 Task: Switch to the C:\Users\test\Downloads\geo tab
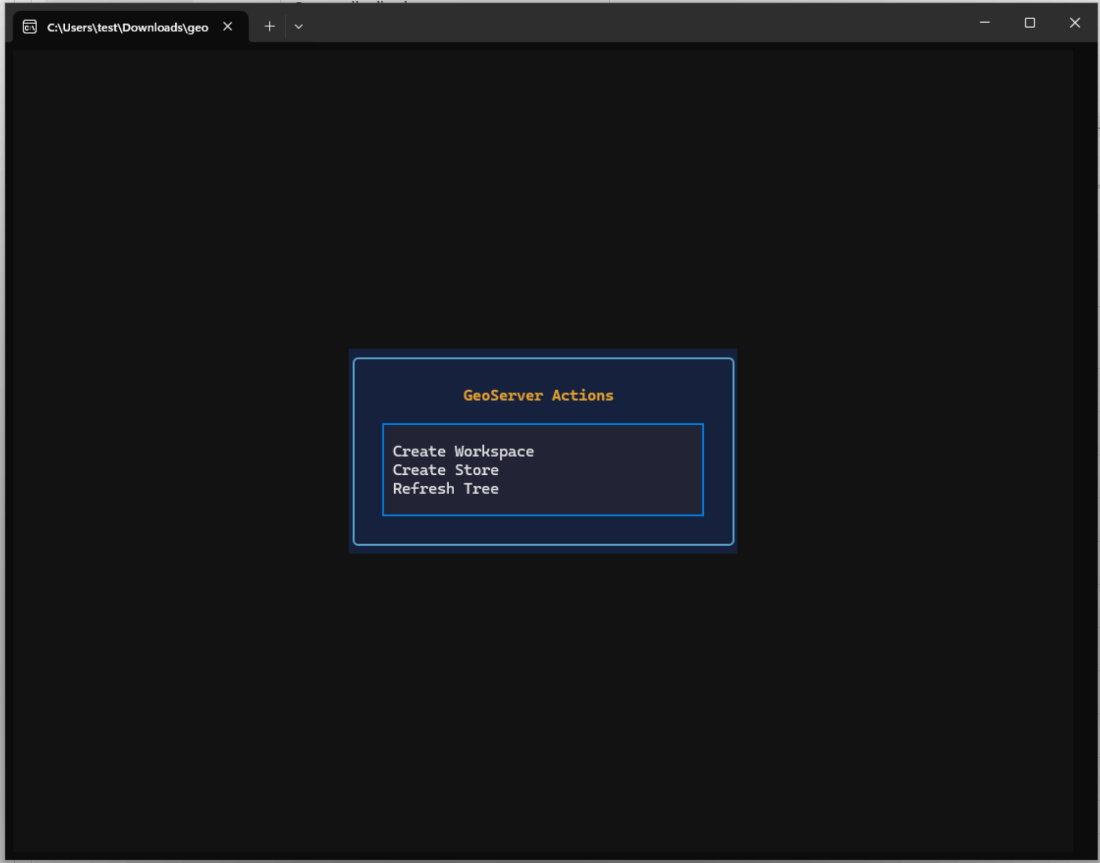[130, 27]
